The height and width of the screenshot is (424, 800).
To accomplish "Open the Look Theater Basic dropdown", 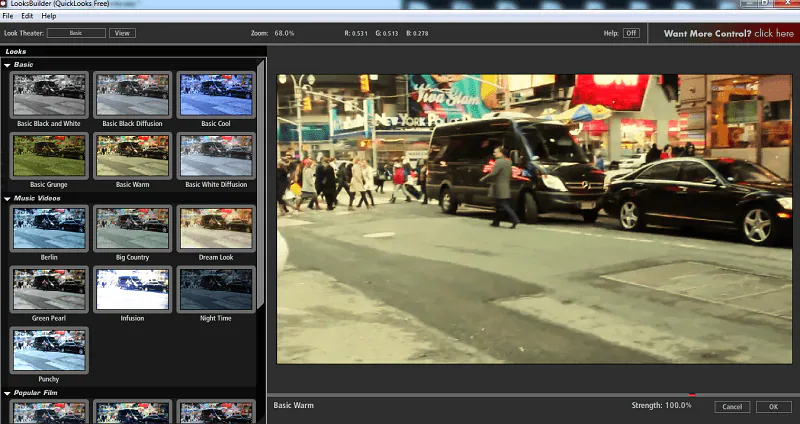I will [x=76, y=33].
